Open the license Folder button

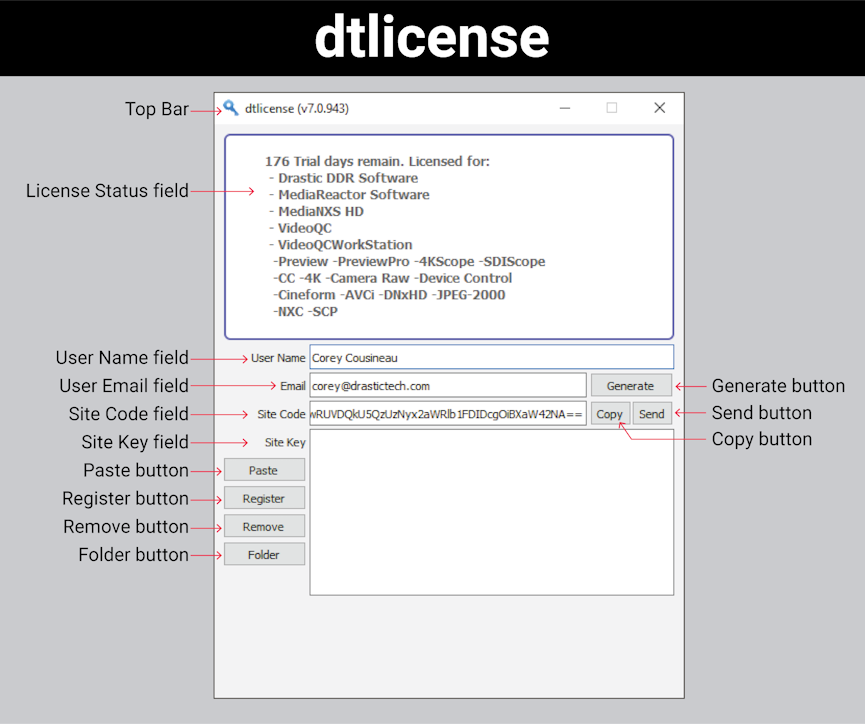[264, 555]
